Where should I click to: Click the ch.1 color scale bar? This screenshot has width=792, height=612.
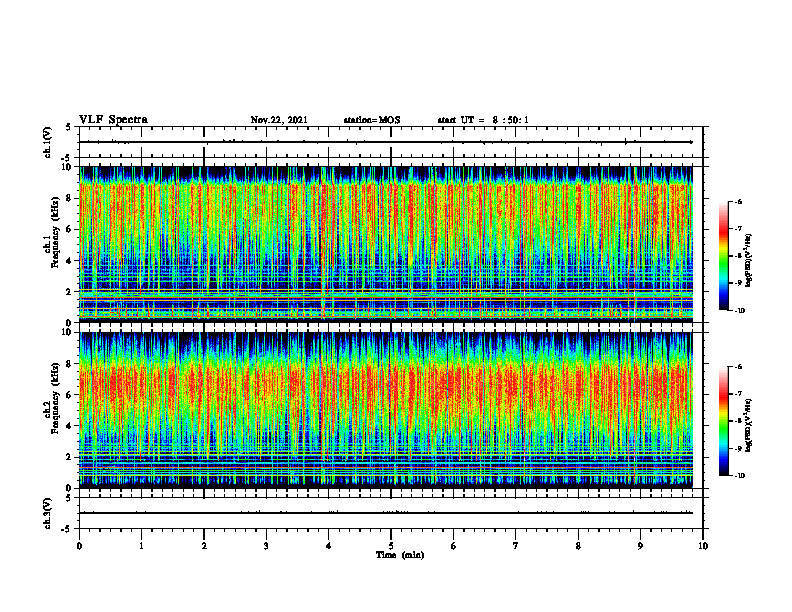click(724, 256)
